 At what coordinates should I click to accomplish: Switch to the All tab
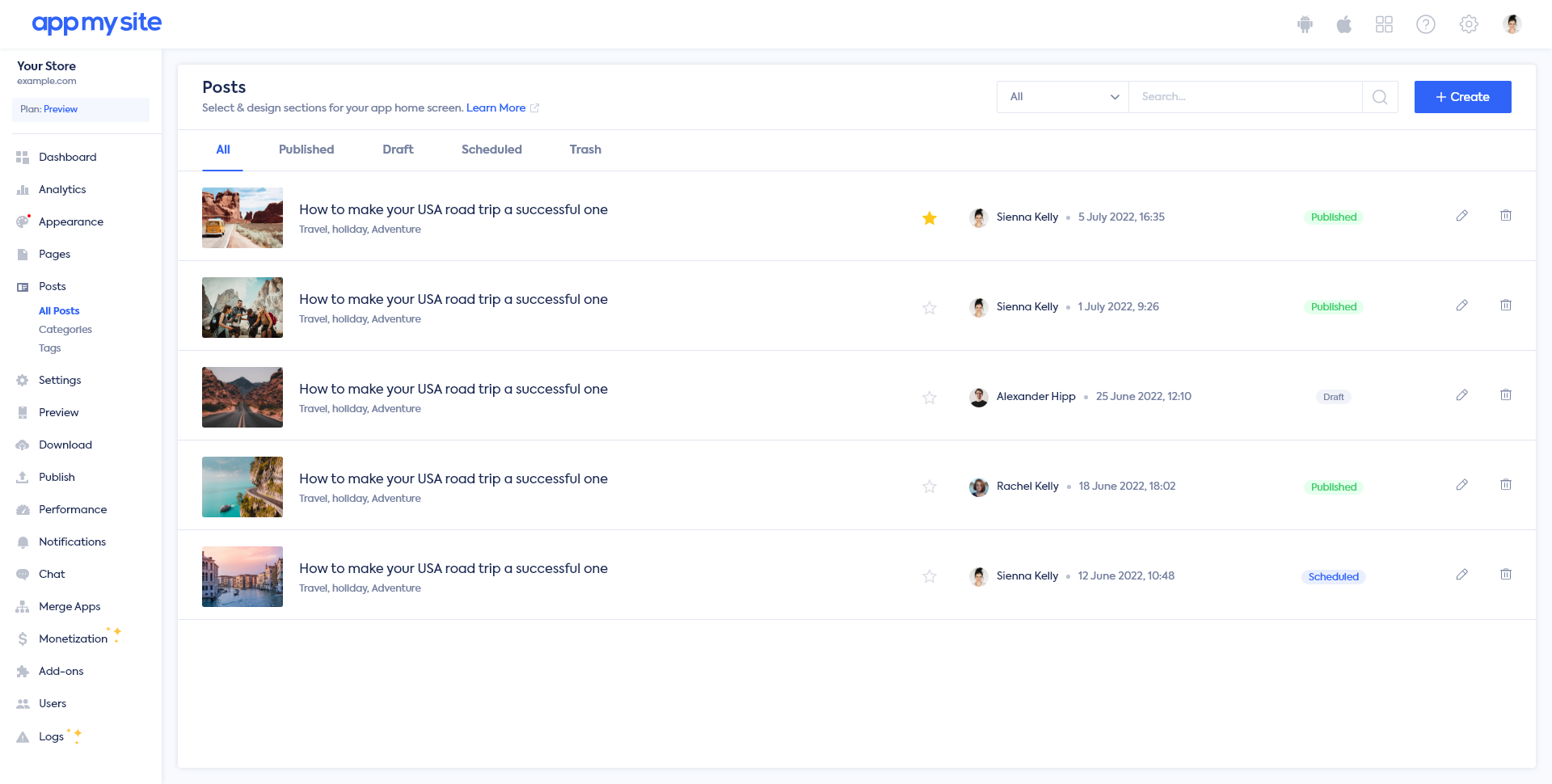(x=223, y=150)
